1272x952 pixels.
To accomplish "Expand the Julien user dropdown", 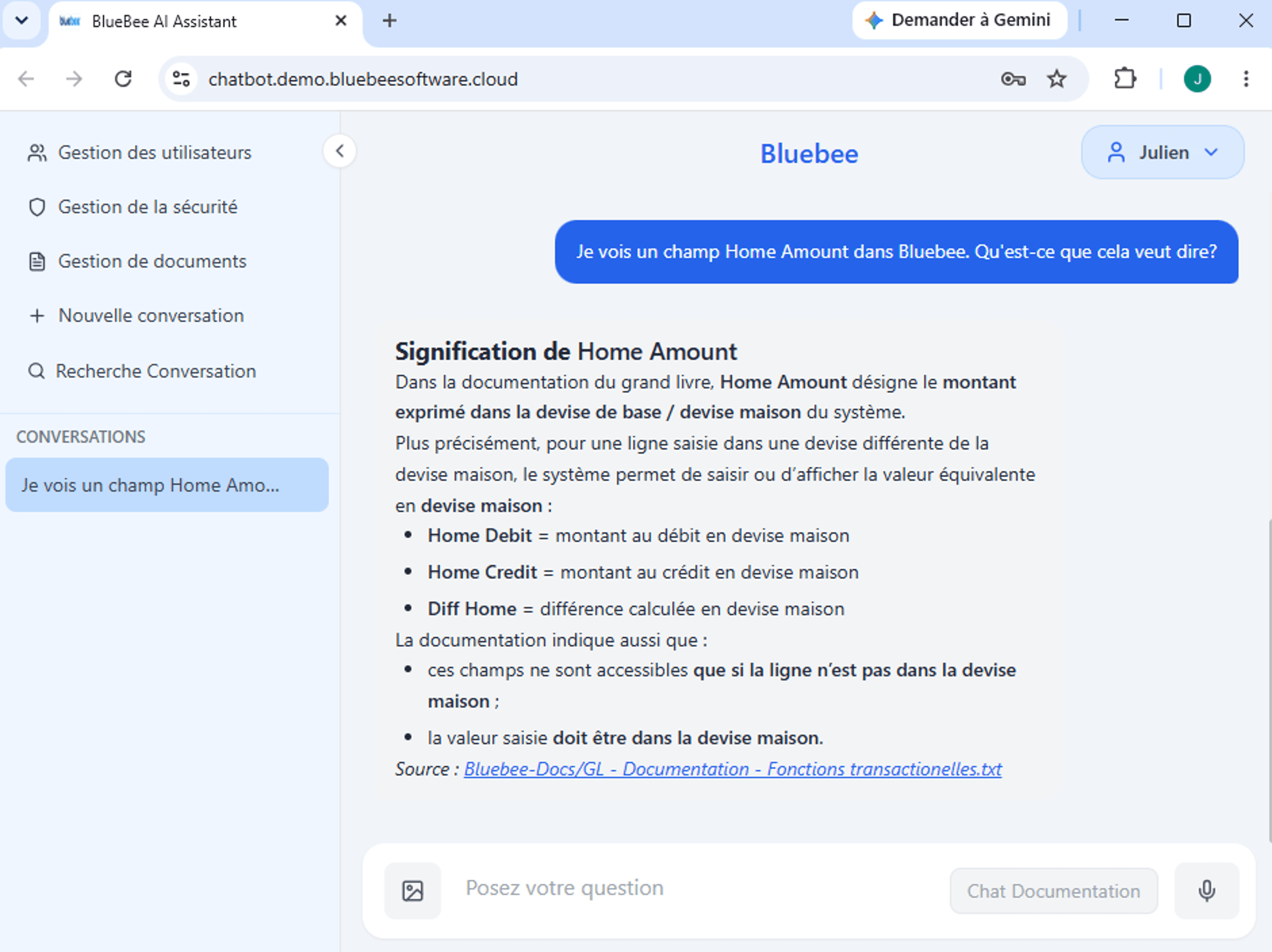I will (1162, 152).
